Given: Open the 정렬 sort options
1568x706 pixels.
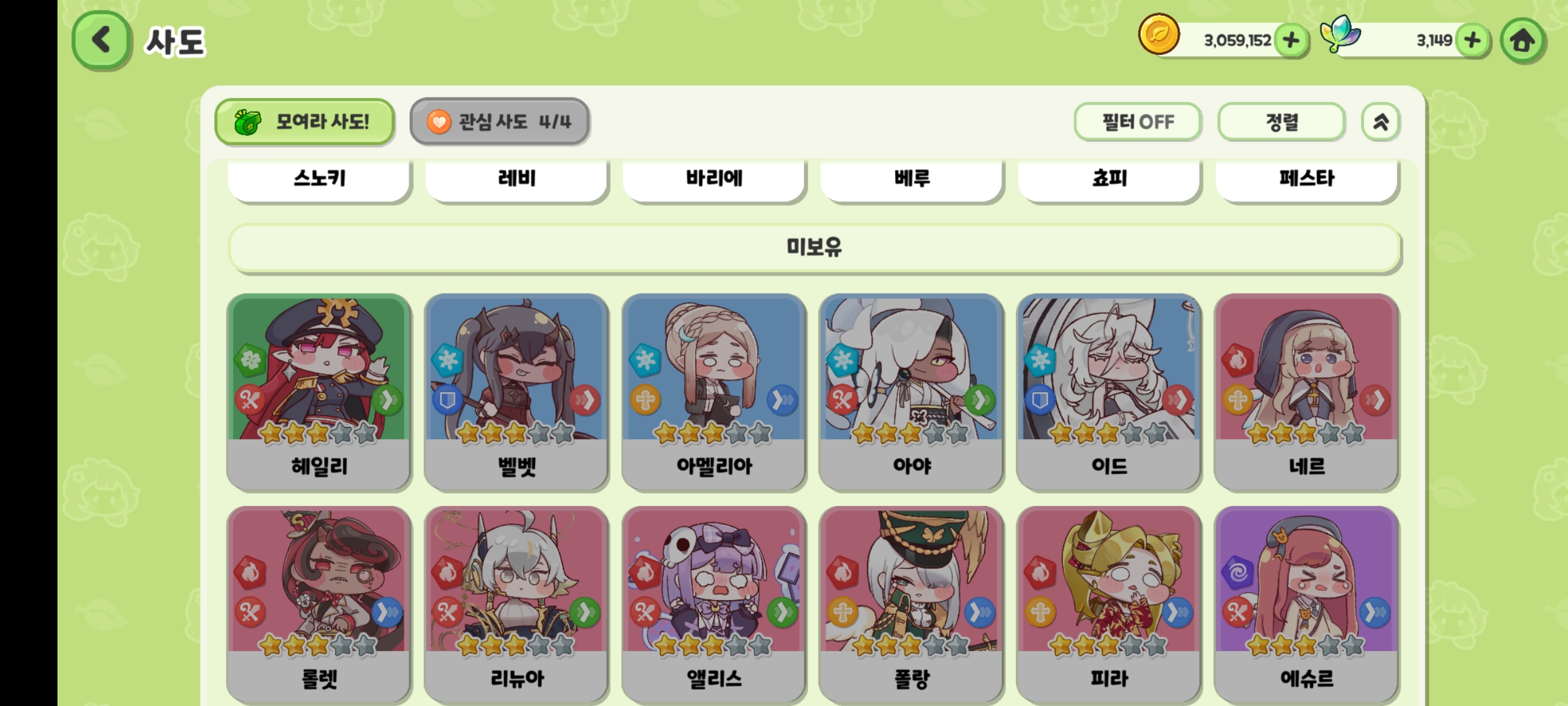Looking at the screenshot, I should point(1281,122).
